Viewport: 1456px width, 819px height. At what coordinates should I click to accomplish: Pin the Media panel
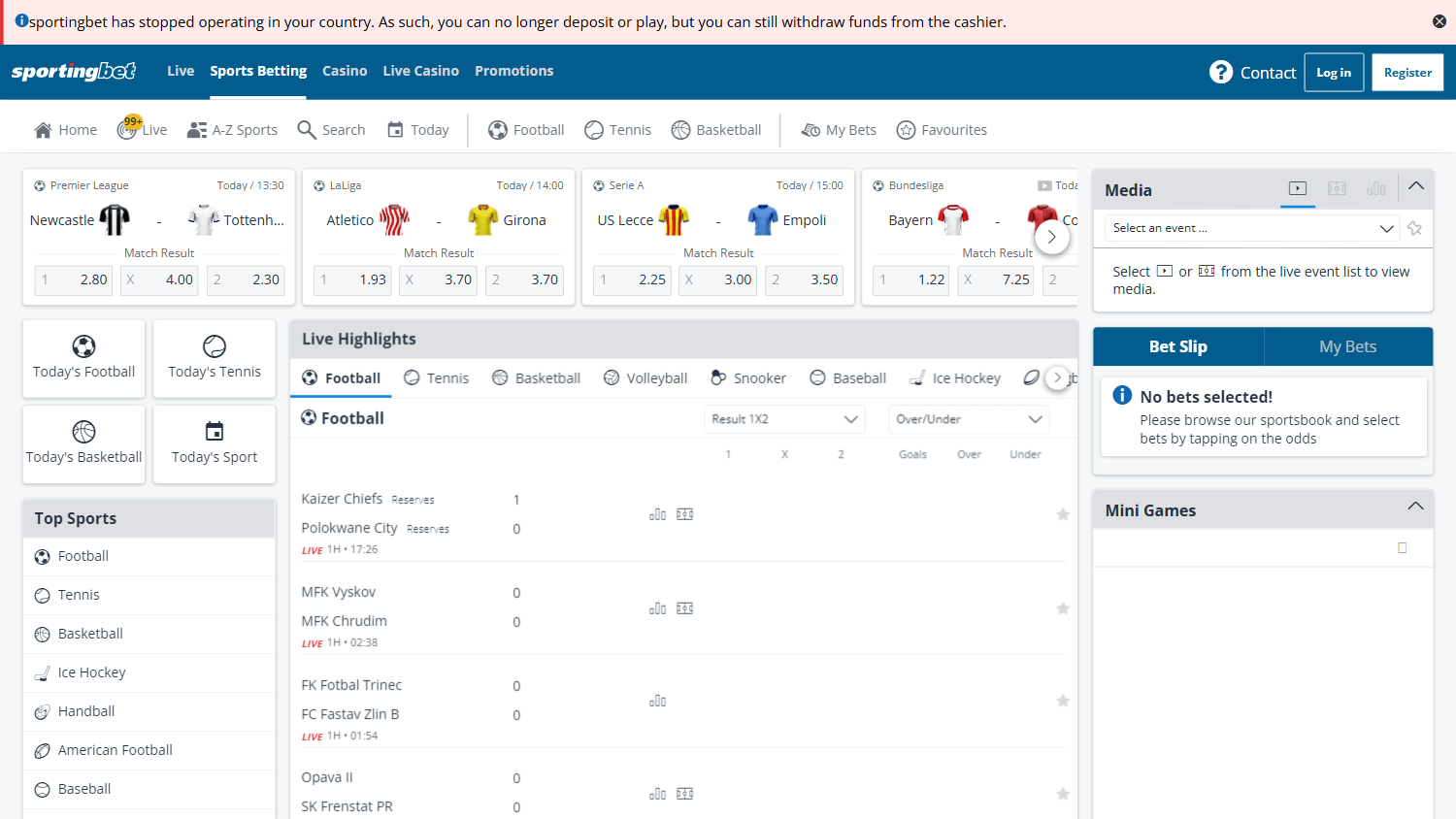(x=1414, y=228)
